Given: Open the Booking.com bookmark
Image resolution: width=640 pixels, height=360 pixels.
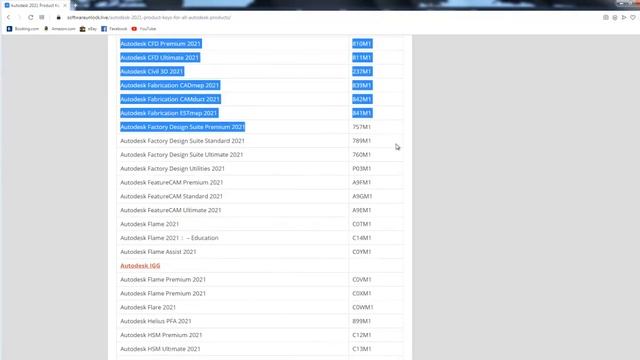Looking at the screenshot, I should (23, 29).
